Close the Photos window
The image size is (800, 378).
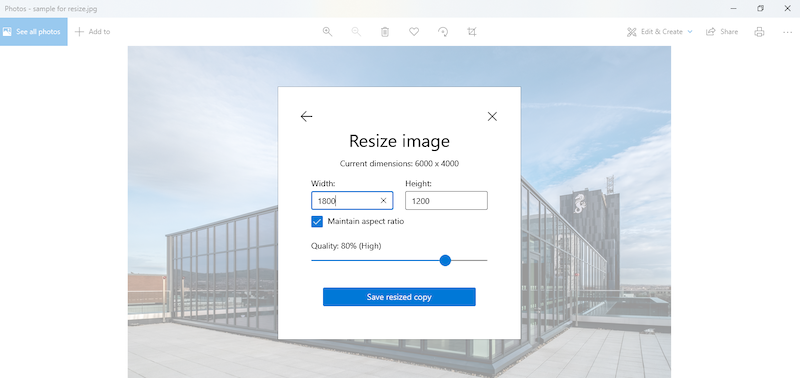[787, 8]
